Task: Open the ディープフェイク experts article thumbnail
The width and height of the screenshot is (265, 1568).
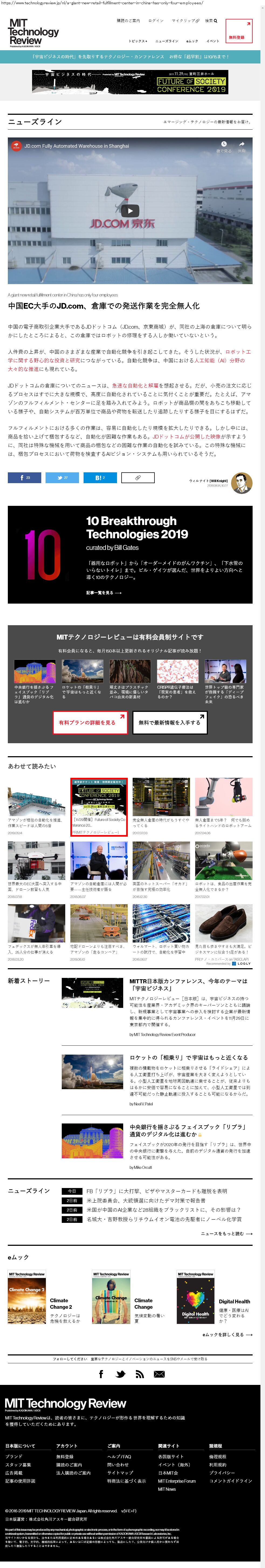Action: click(x=225, y=671)
